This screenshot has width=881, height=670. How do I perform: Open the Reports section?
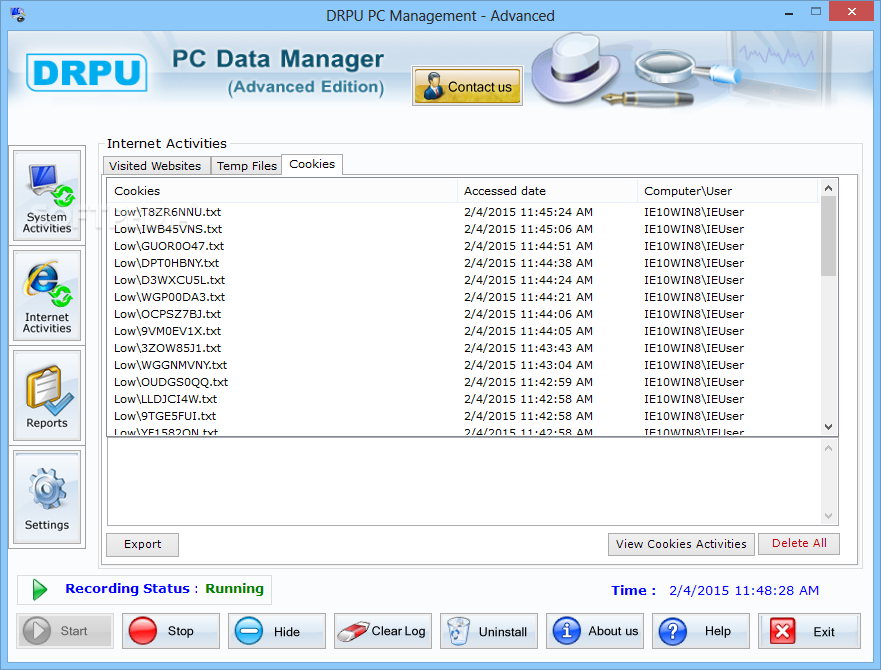click(x=47, y=396)
